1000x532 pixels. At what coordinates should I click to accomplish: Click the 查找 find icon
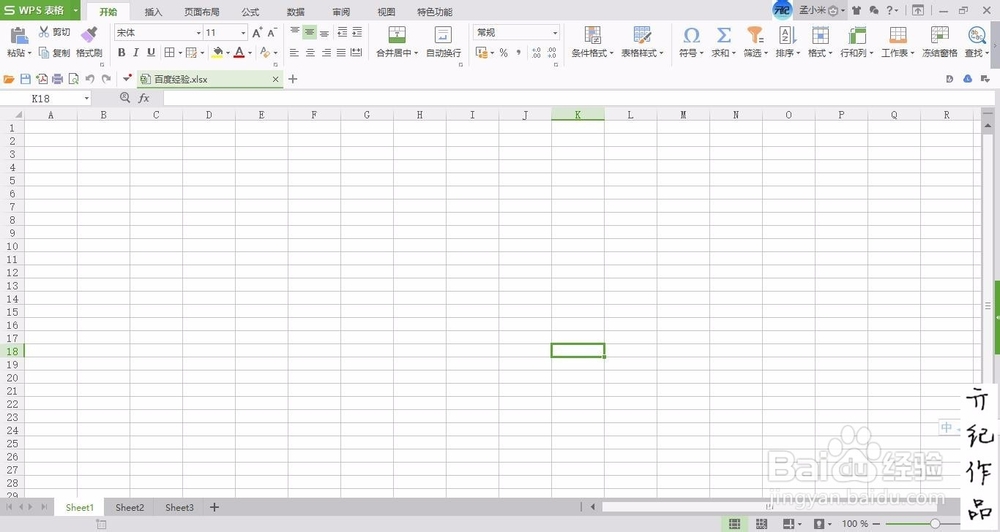976,34
